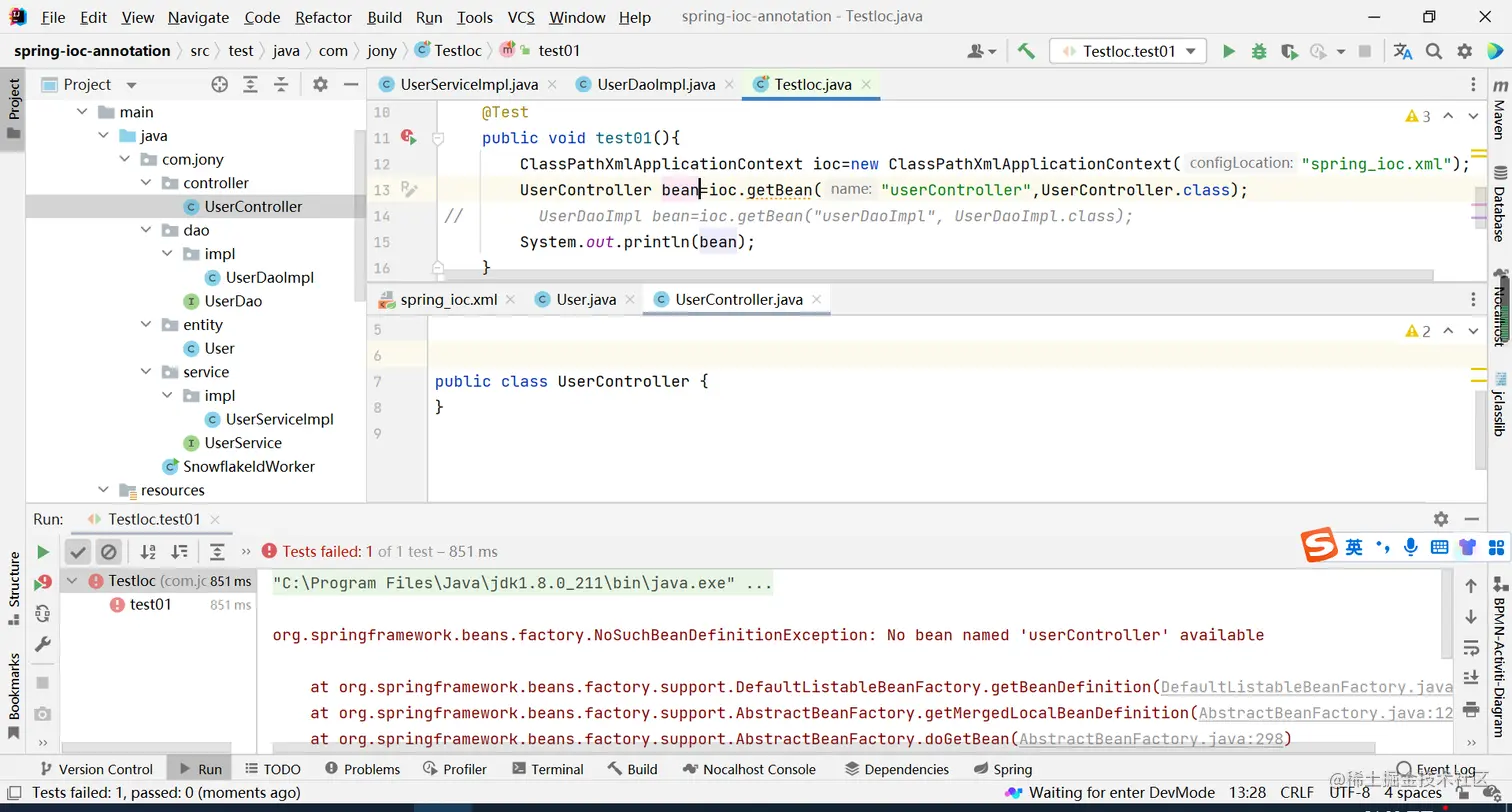Build the project with the hammer icon
Image resolution: width=1512 pixels, height=812 pixels.
pyautogui.click(x=1026, y=51)
